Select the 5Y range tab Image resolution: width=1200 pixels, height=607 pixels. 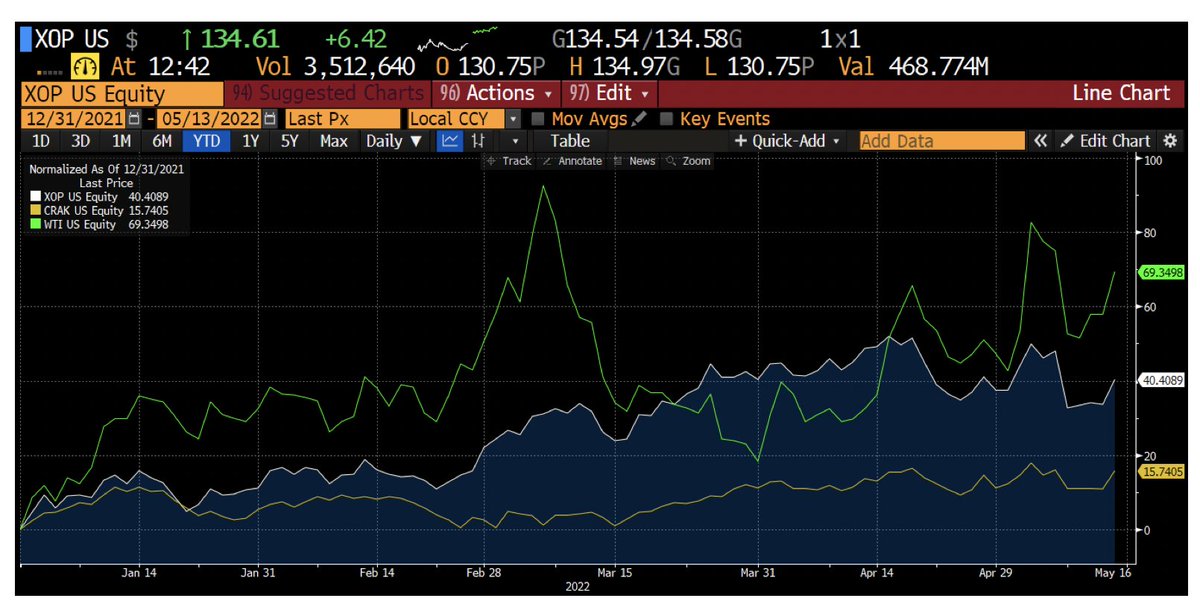(x=290, y=141)
